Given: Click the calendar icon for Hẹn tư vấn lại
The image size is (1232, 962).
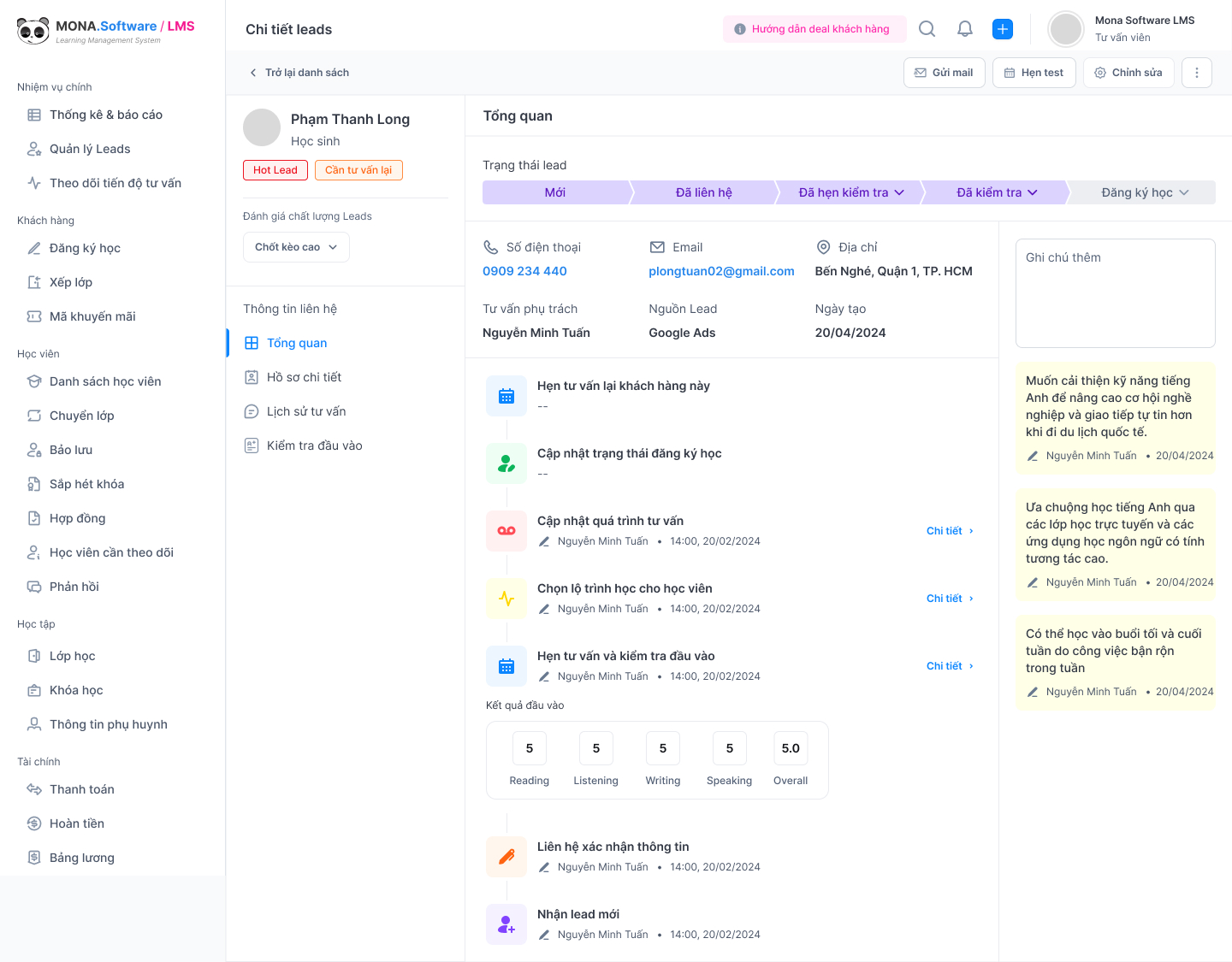Looking at the screenshot, I should click(506, 396).
